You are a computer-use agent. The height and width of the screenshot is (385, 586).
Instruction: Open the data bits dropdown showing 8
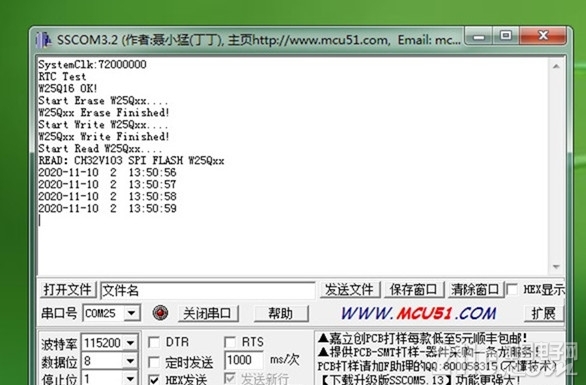[130, 361]
